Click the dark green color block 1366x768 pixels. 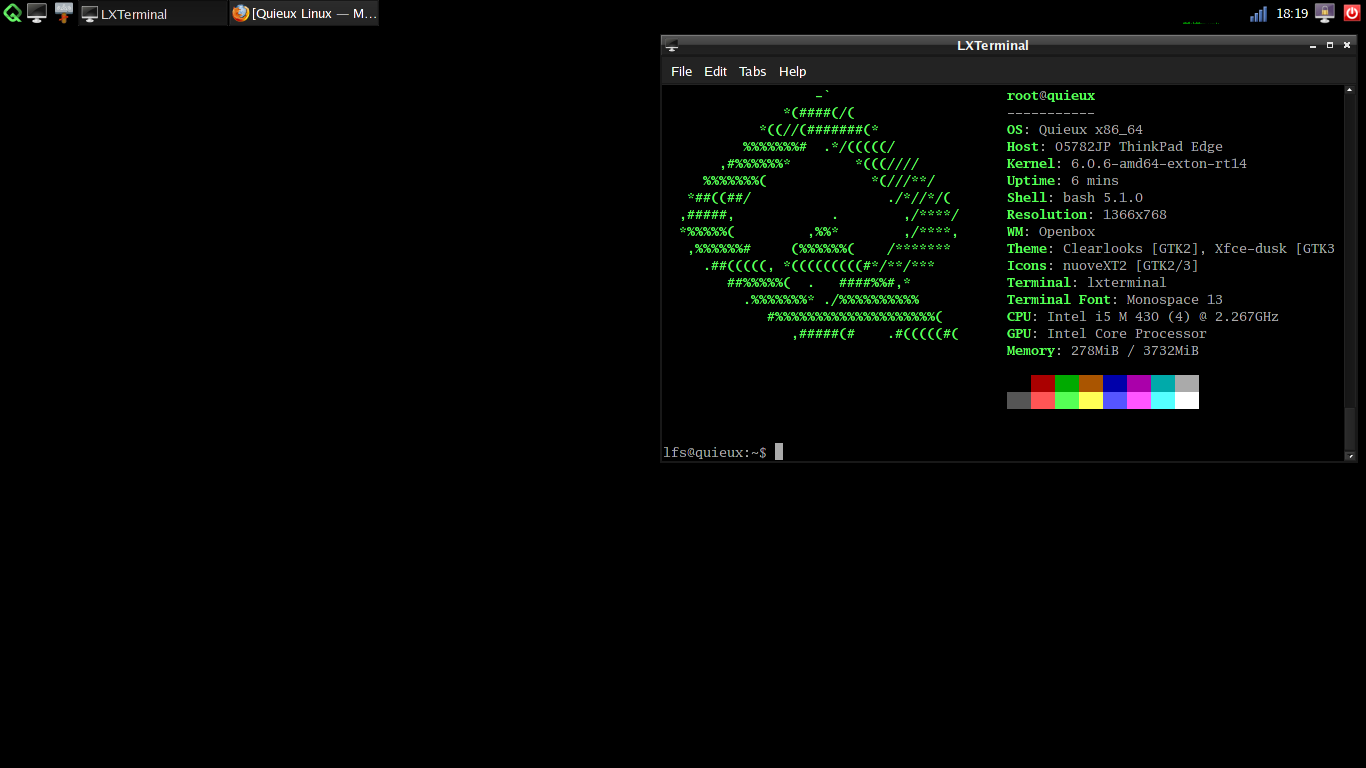click(1067, 384)
